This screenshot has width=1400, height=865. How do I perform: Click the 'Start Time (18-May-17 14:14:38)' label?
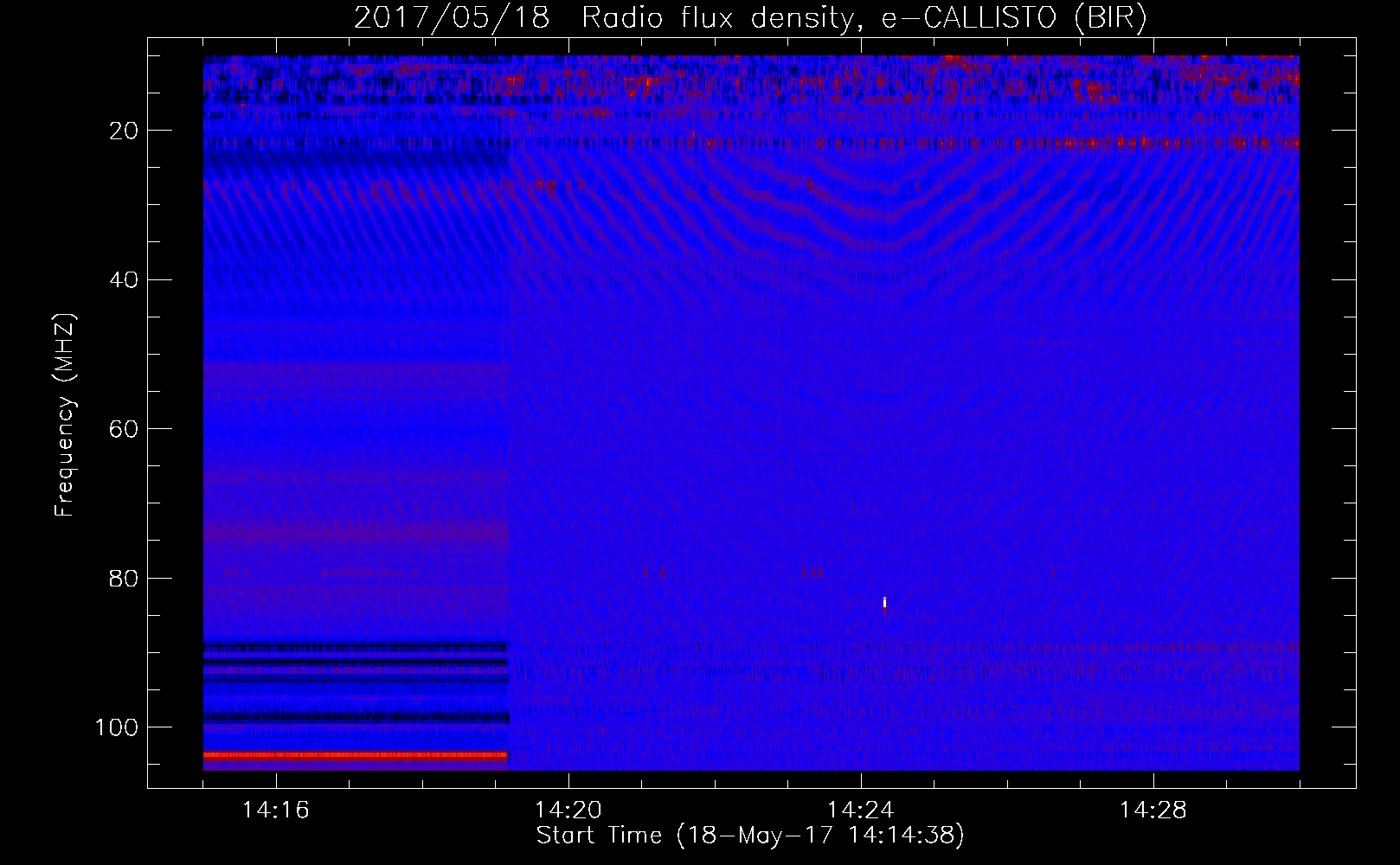pyautogui.click(x=750, y=836)
